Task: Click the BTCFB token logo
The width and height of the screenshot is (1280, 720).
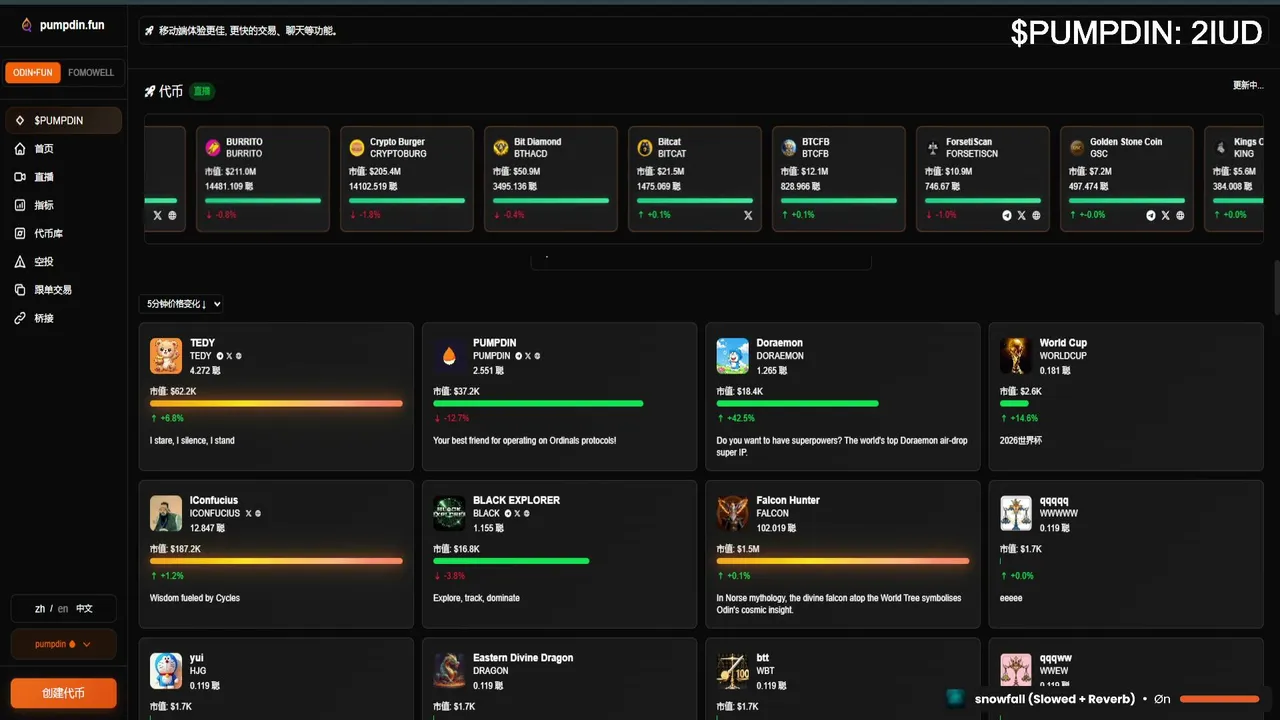Action: [x=789, y=148]
